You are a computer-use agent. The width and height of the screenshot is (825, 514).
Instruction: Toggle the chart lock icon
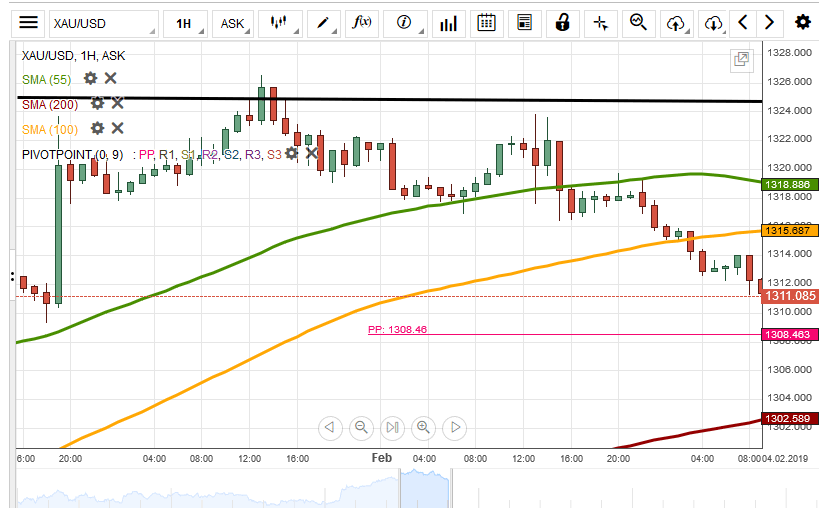click(x=563, y=22)
